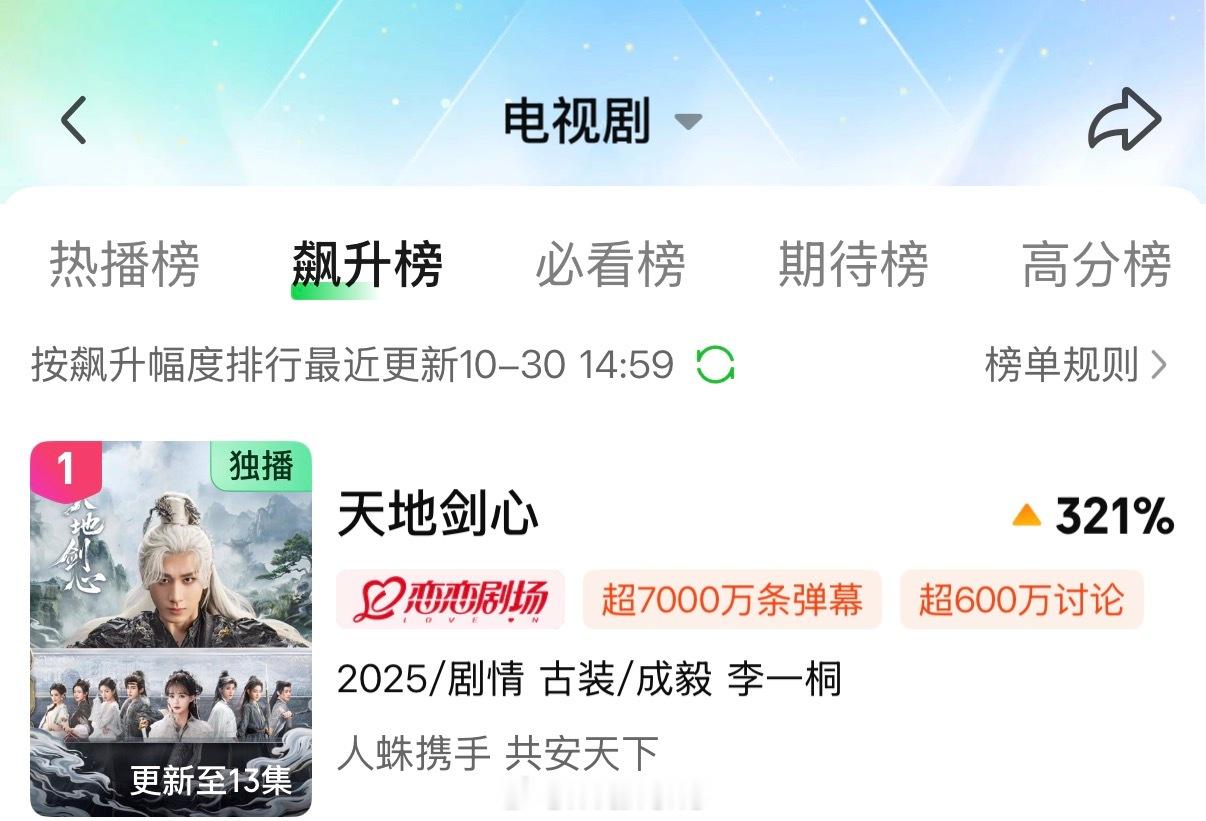
Task: Open the 高分榜 tab
Action: (1096, 265)
